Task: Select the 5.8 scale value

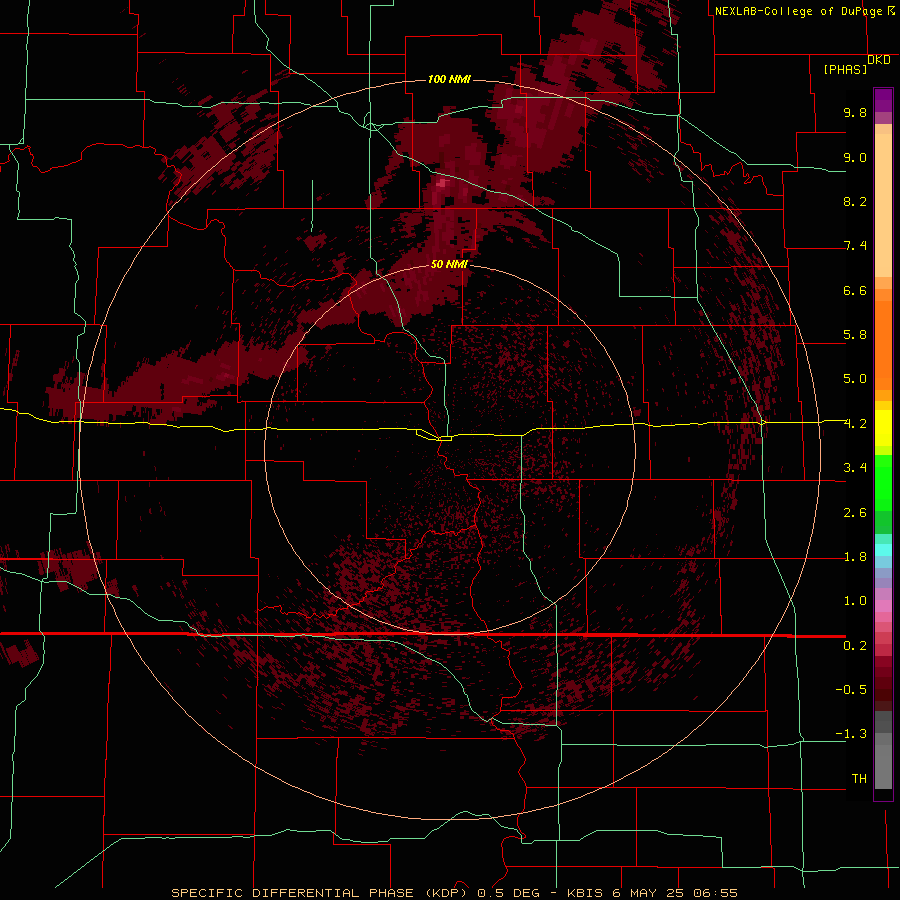Action: (x=855, y=335)
